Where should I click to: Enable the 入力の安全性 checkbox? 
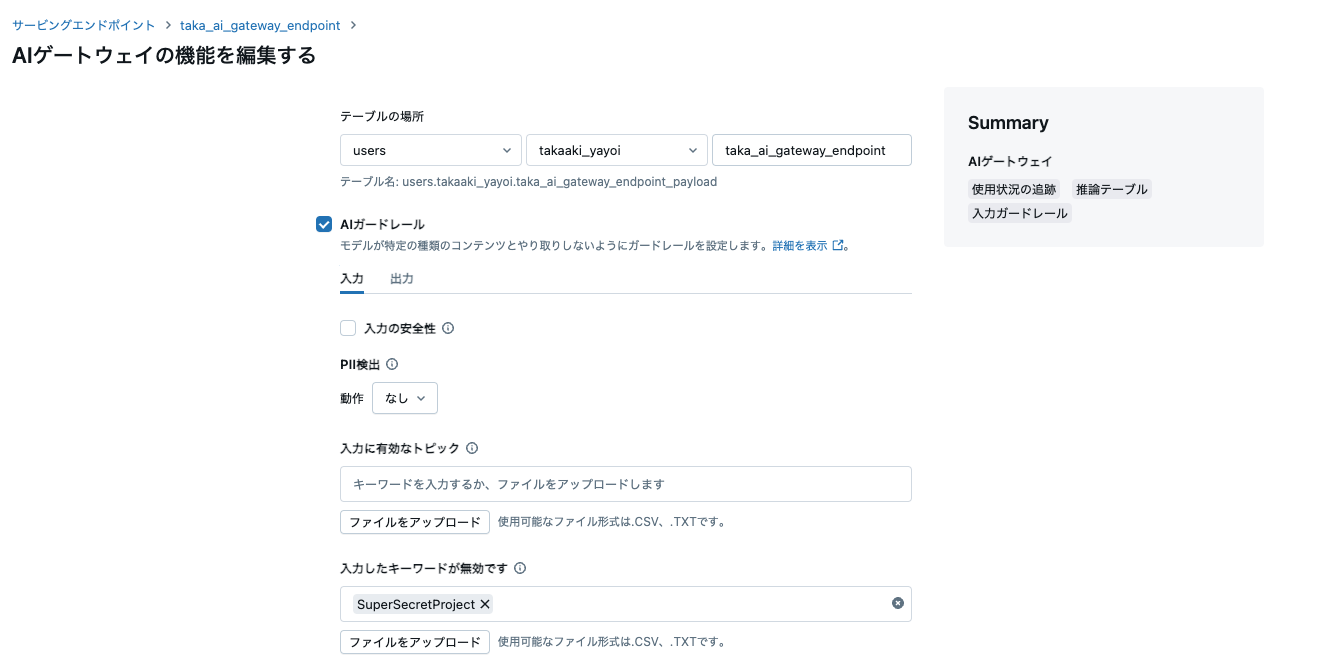point(347,327)
